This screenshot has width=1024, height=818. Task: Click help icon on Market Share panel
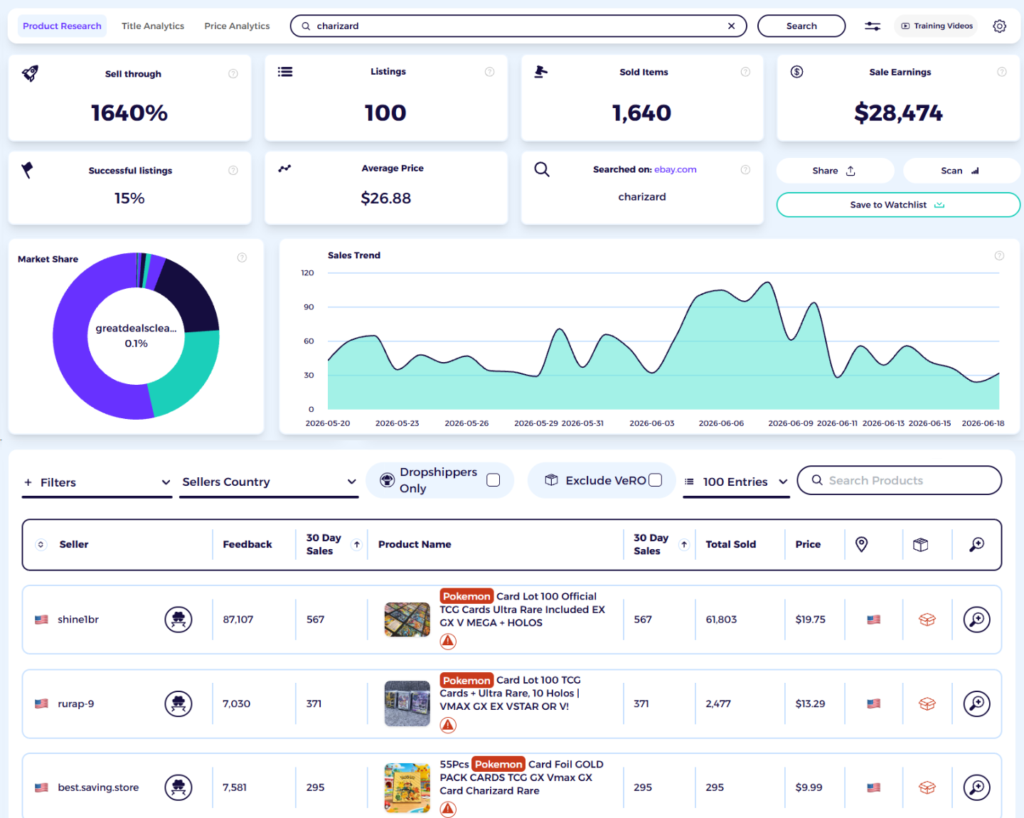tap(242, 258)
